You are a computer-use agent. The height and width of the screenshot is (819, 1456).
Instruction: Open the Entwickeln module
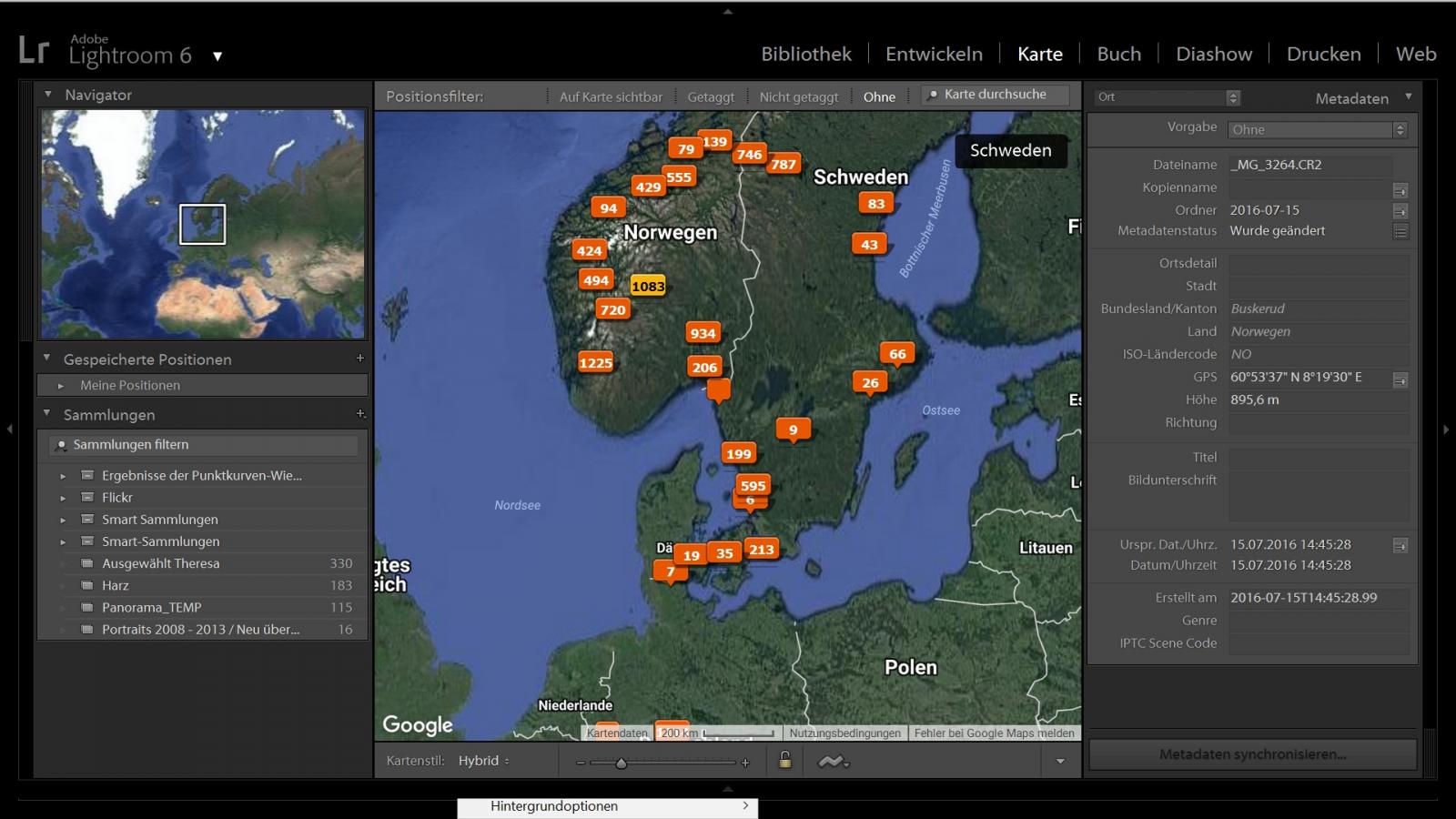pyautogui.click(x=934, y=54)
